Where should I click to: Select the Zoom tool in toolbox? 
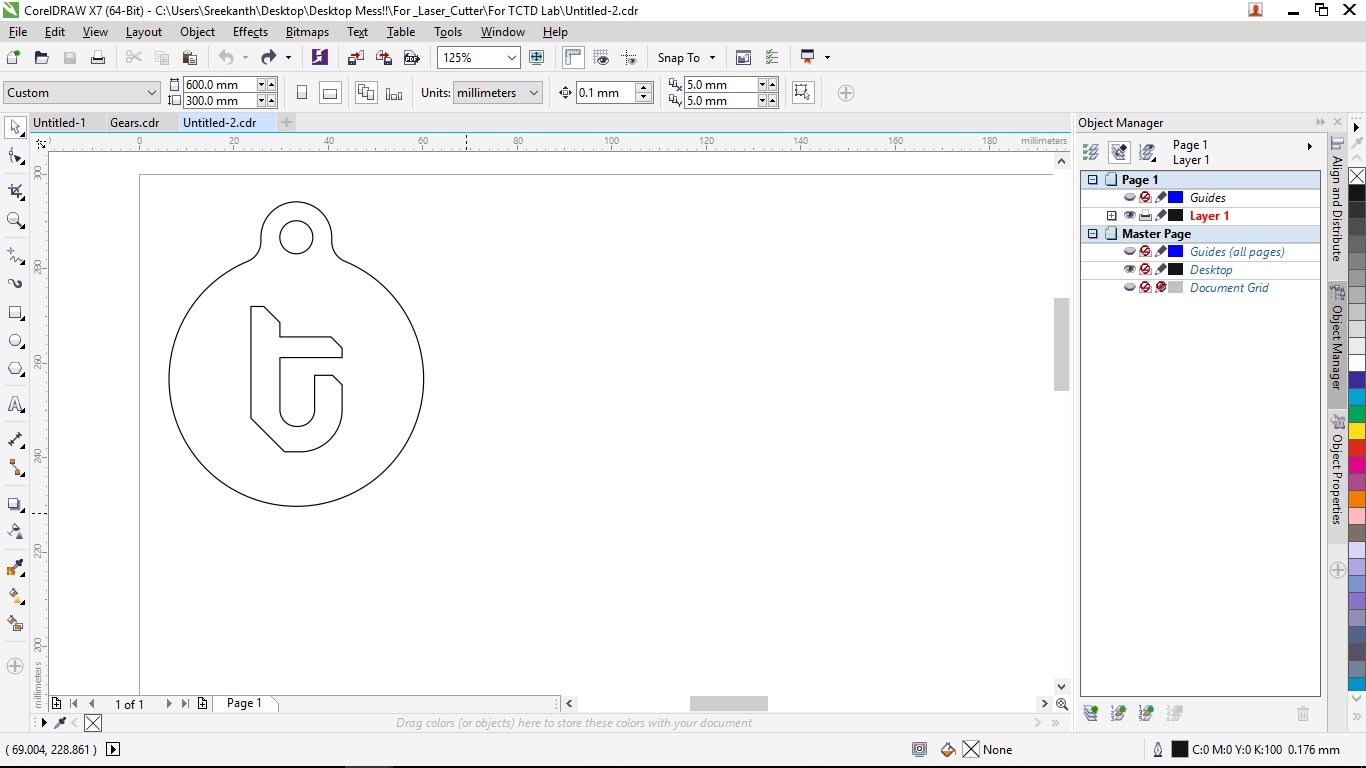click(x=15, y=221)
